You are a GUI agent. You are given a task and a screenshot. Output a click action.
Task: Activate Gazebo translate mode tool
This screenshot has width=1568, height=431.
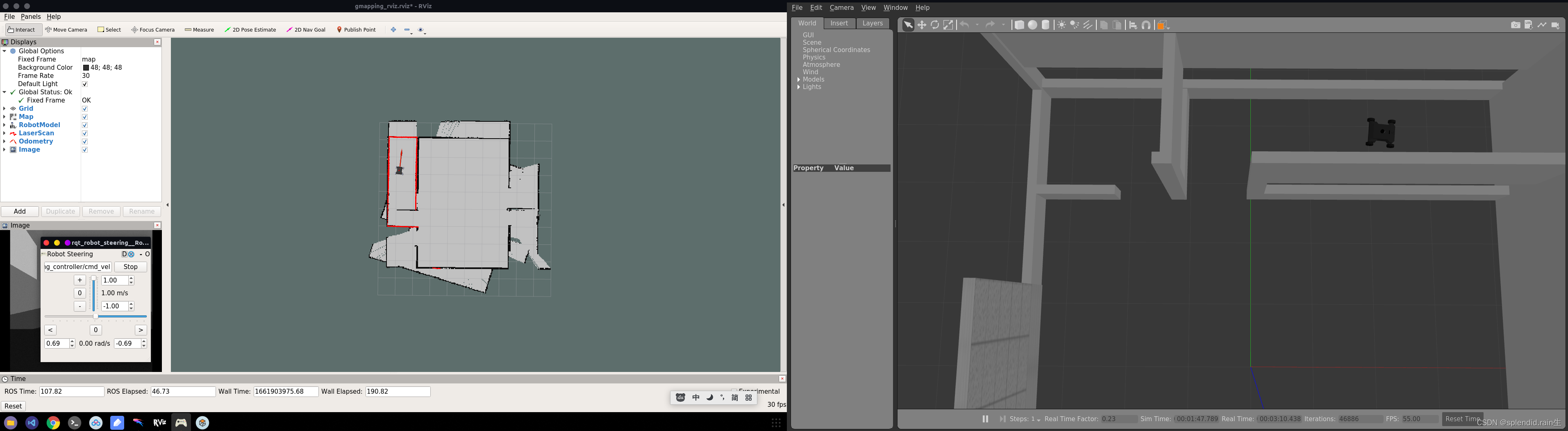[922, 25]
